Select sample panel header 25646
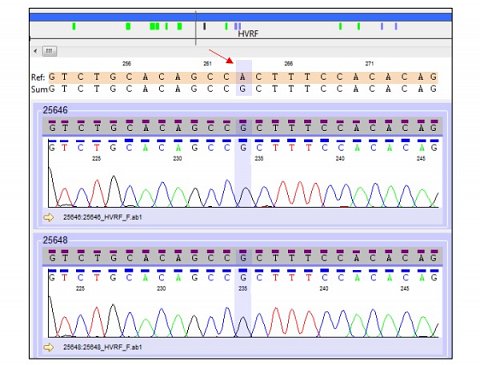Viewport: 480px width, 365px height. 55,110
